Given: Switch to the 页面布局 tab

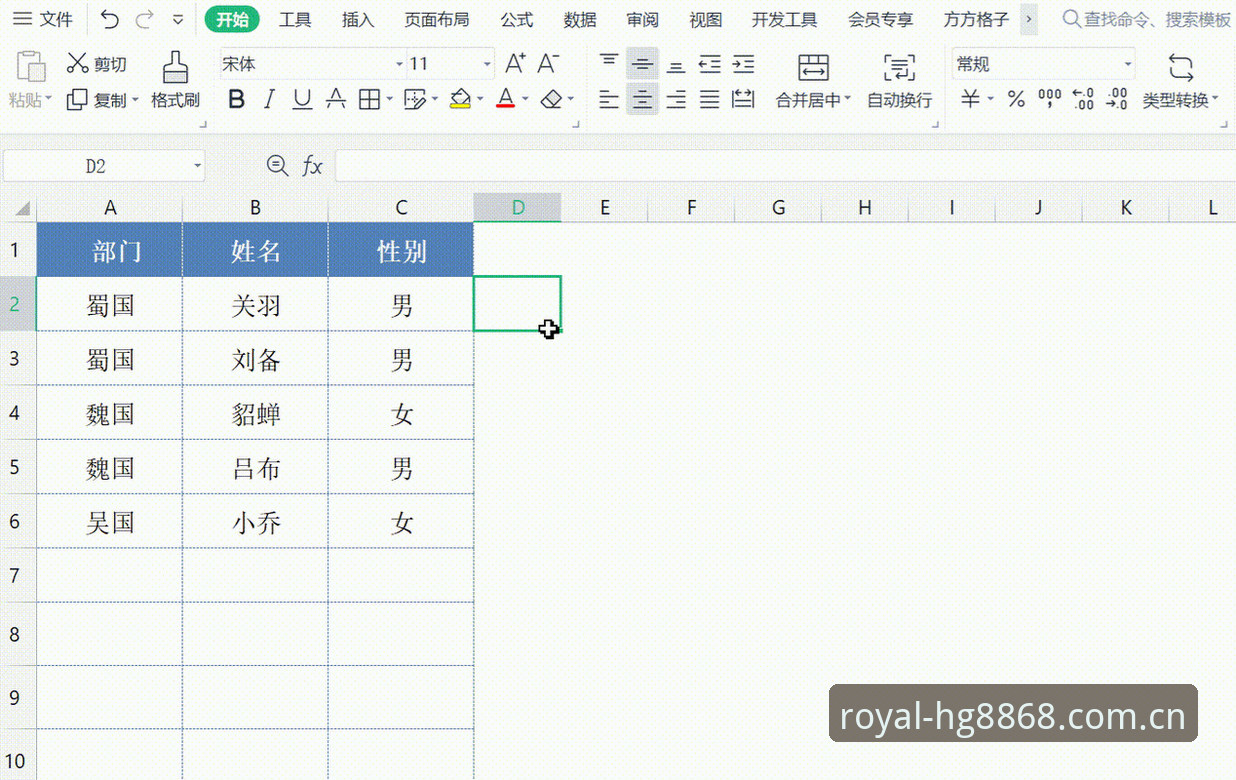Looking at the screenshot, I should point(436,19).
